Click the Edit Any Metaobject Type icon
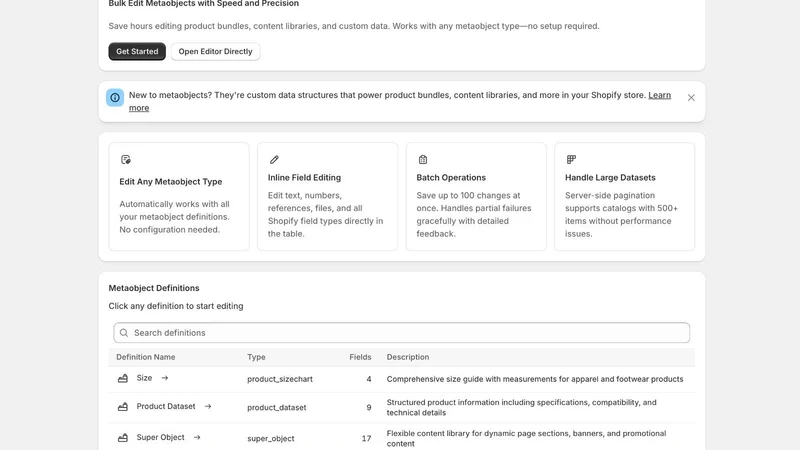Viewport: 800px width, 450px height. pyautogui.click(x=126, y=160)
